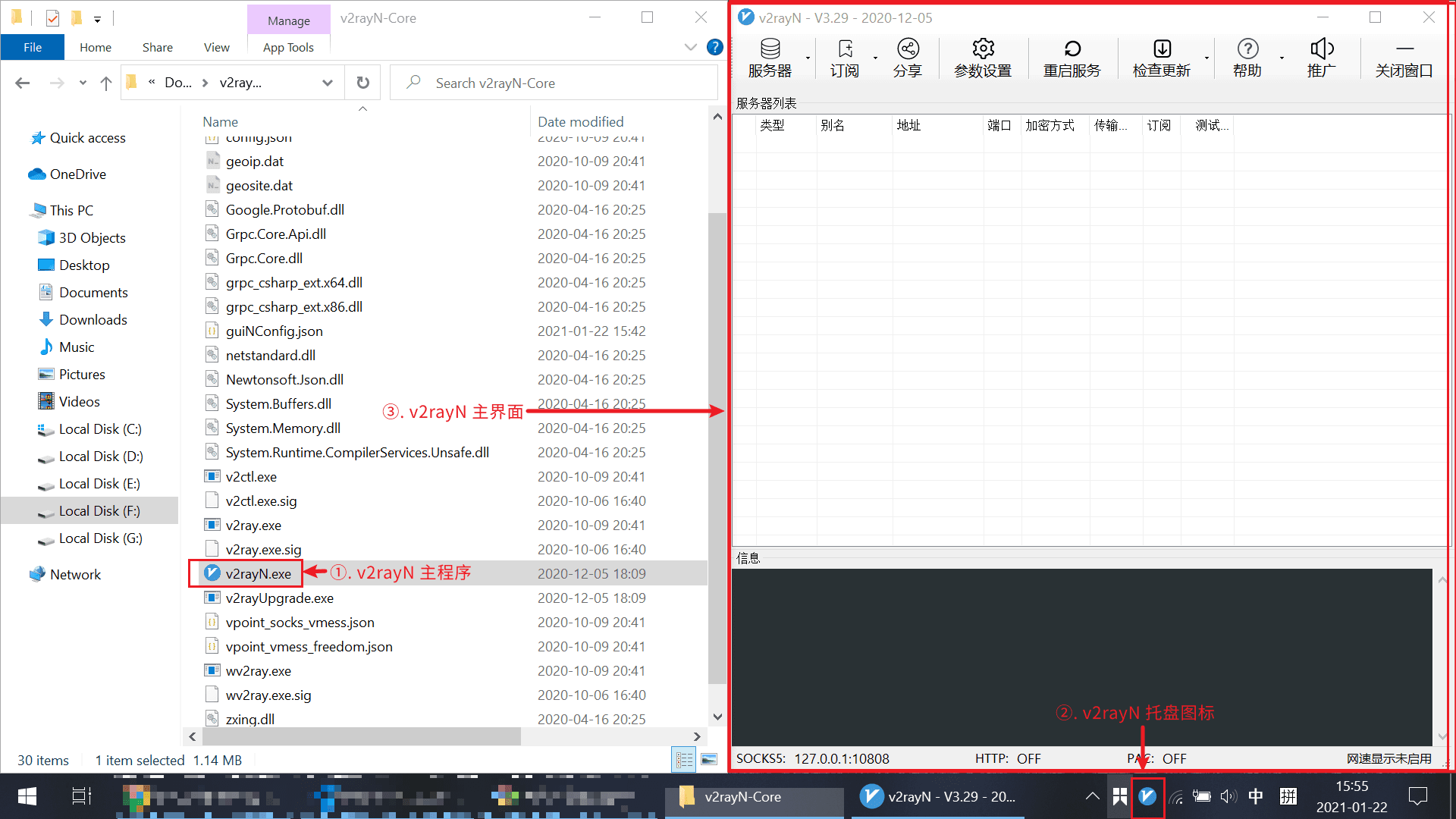Open Explorer help question icon
The image size is (1456, 819).
[714, 47]
